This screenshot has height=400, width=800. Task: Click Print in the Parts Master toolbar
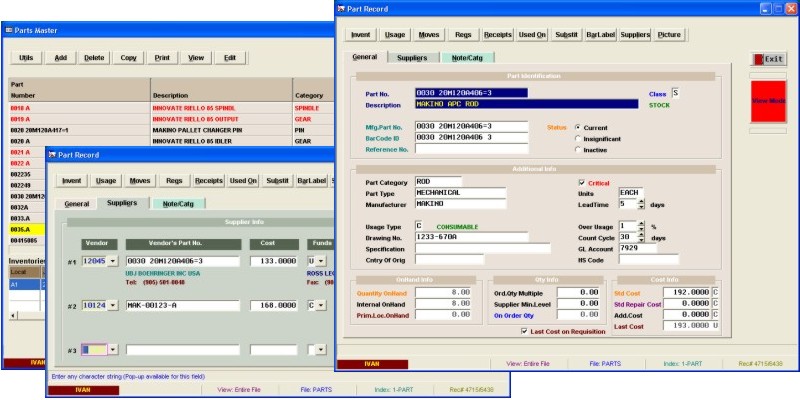coord(162,58)
